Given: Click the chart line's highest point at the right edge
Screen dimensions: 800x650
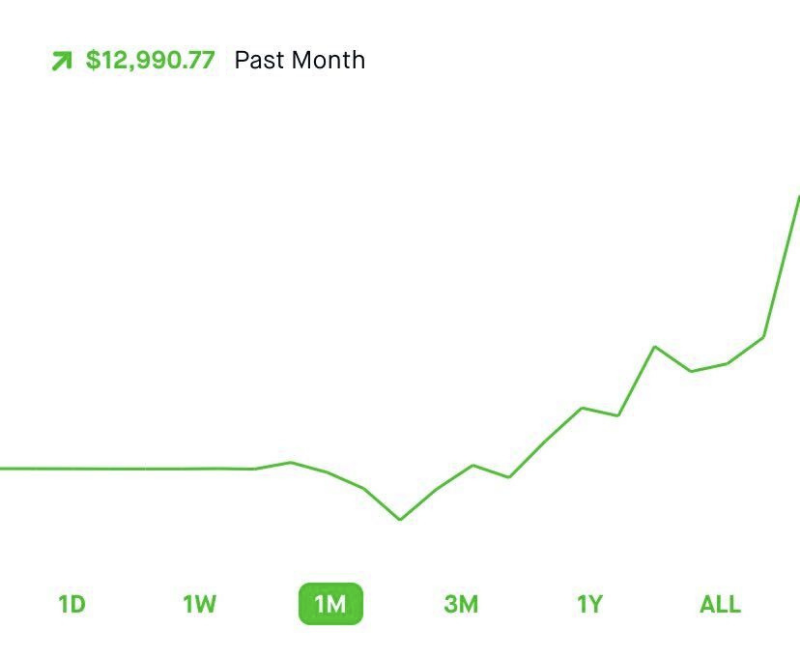Looking at the screenshot, I should coord(798,197).
